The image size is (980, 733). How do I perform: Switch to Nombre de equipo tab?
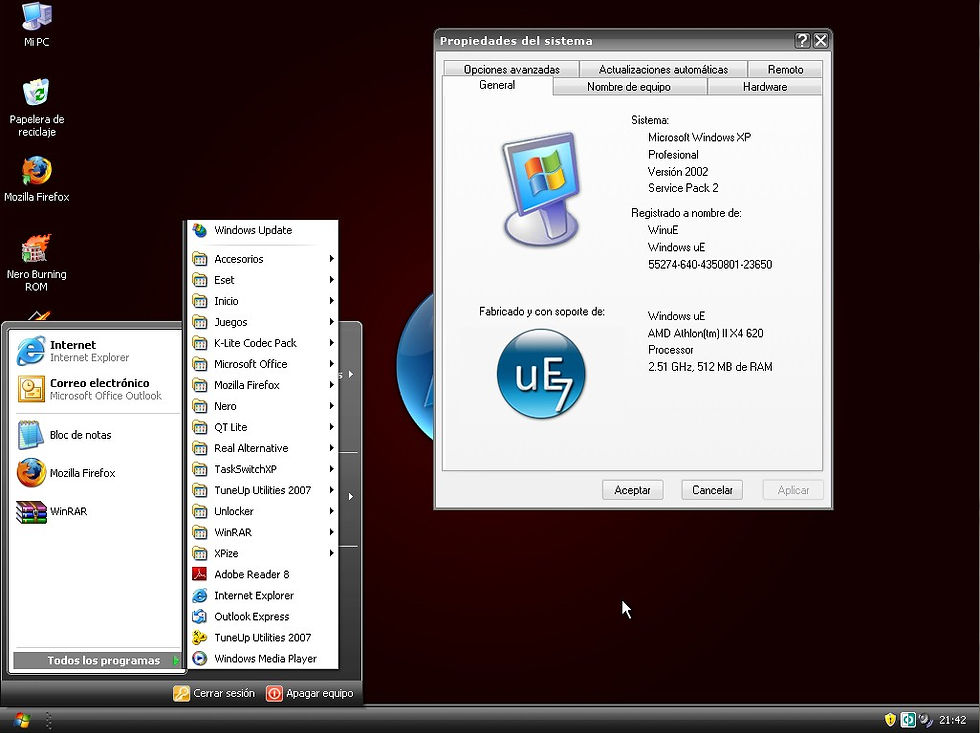point(629,87)
